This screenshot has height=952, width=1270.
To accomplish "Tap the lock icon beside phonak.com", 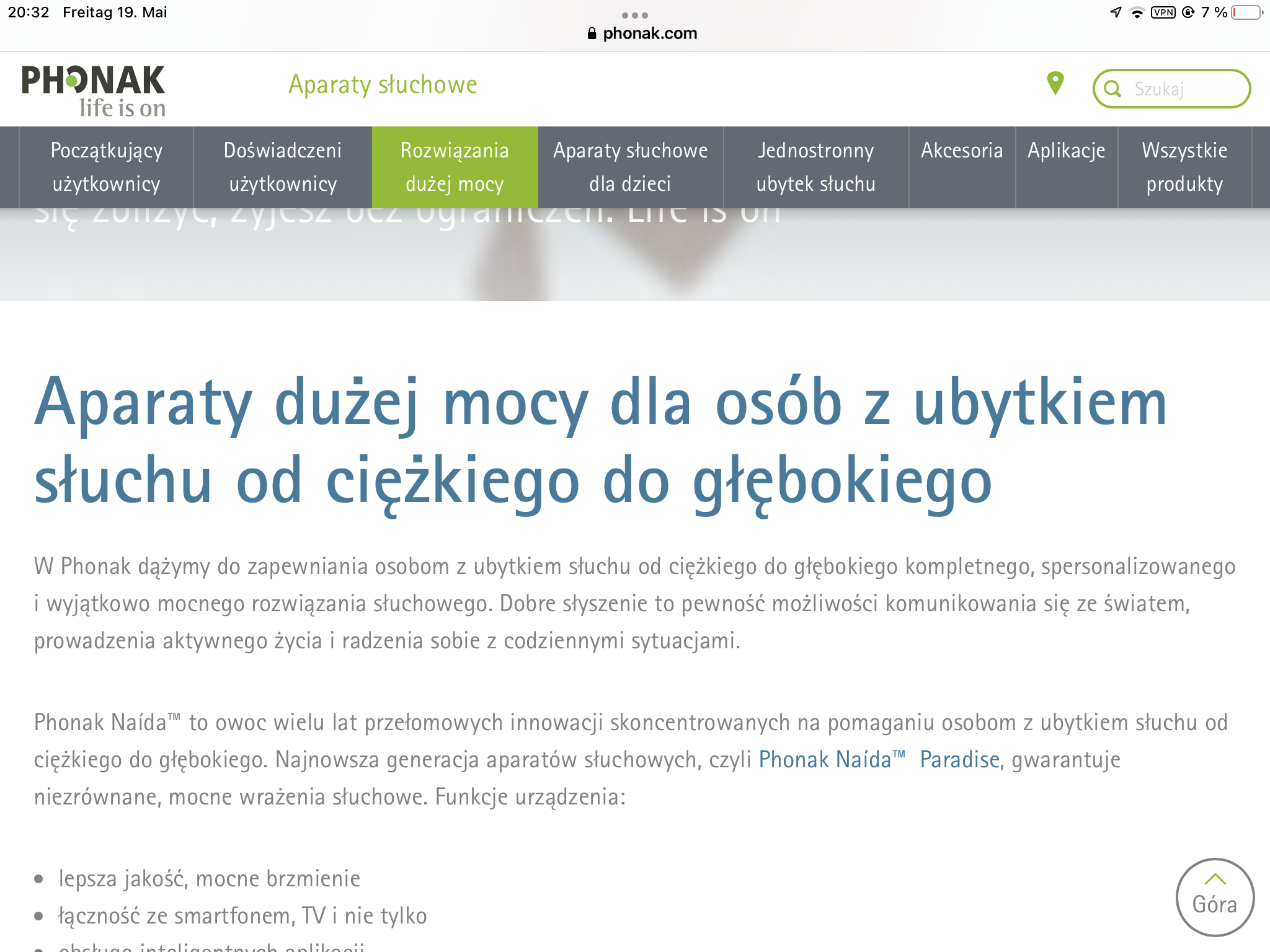I will pos(592,33).
